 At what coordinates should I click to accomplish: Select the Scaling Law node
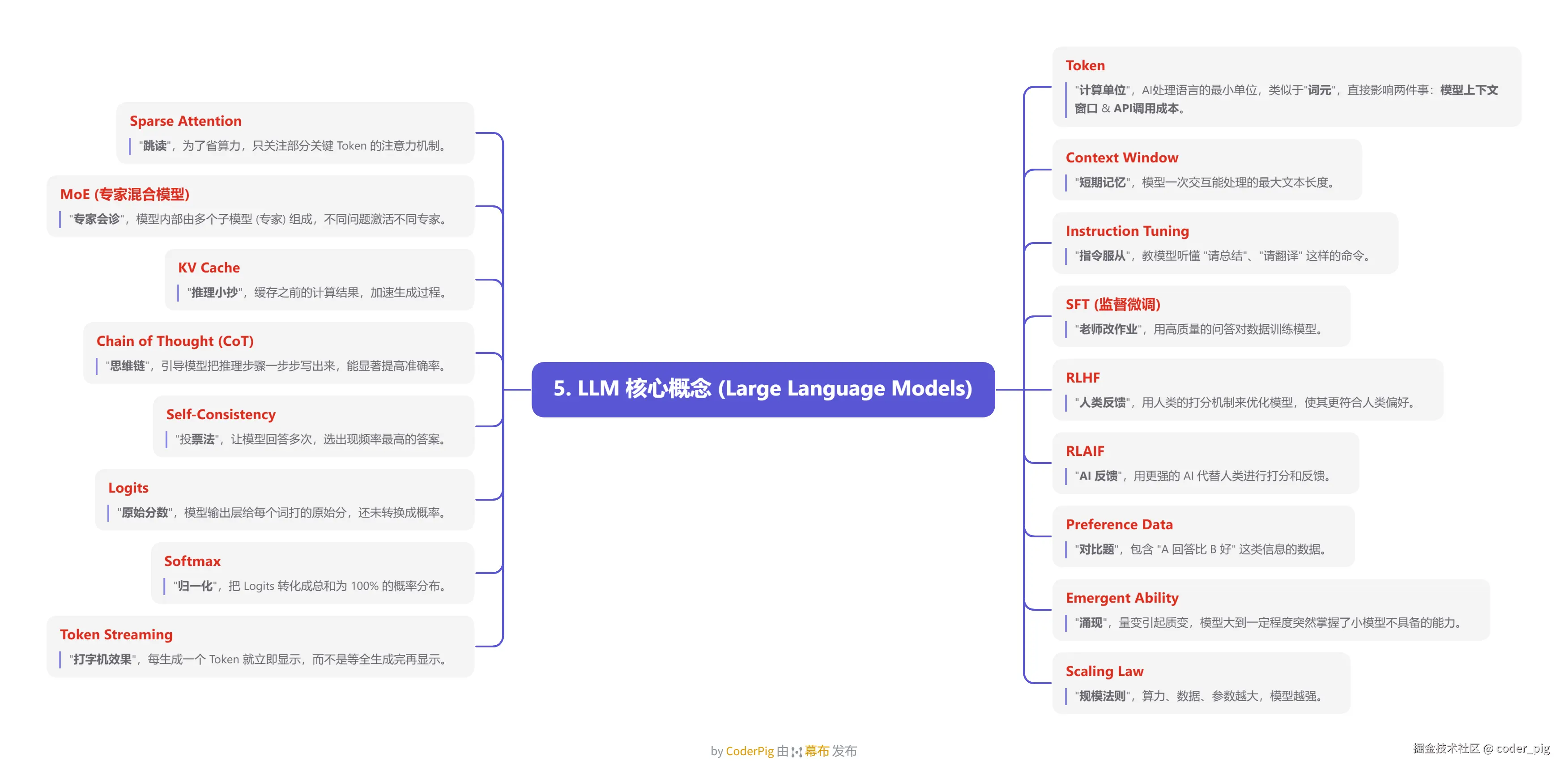[1104, 671]
